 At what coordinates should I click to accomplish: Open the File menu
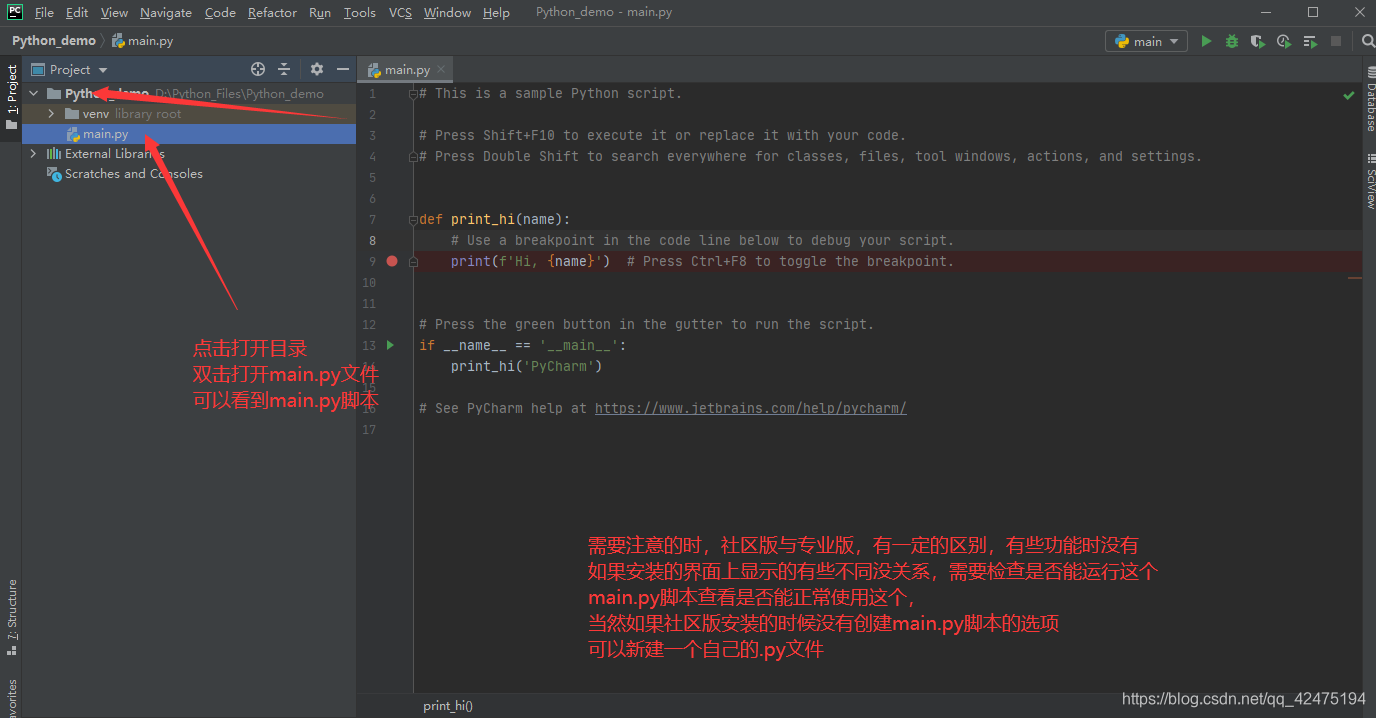point(44,12)
